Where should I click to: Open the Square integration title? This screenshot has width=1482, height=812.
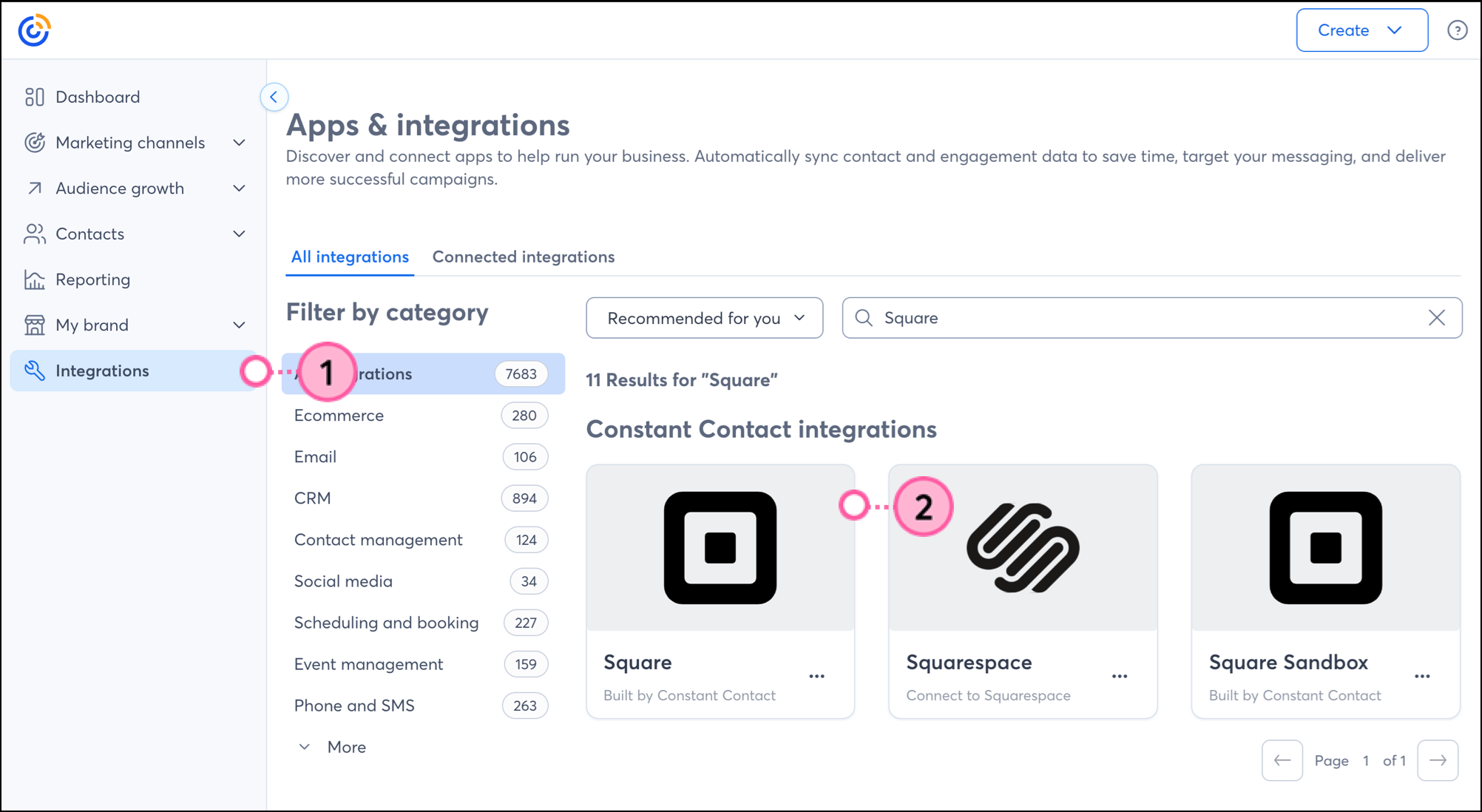click(x=637, y=663)
